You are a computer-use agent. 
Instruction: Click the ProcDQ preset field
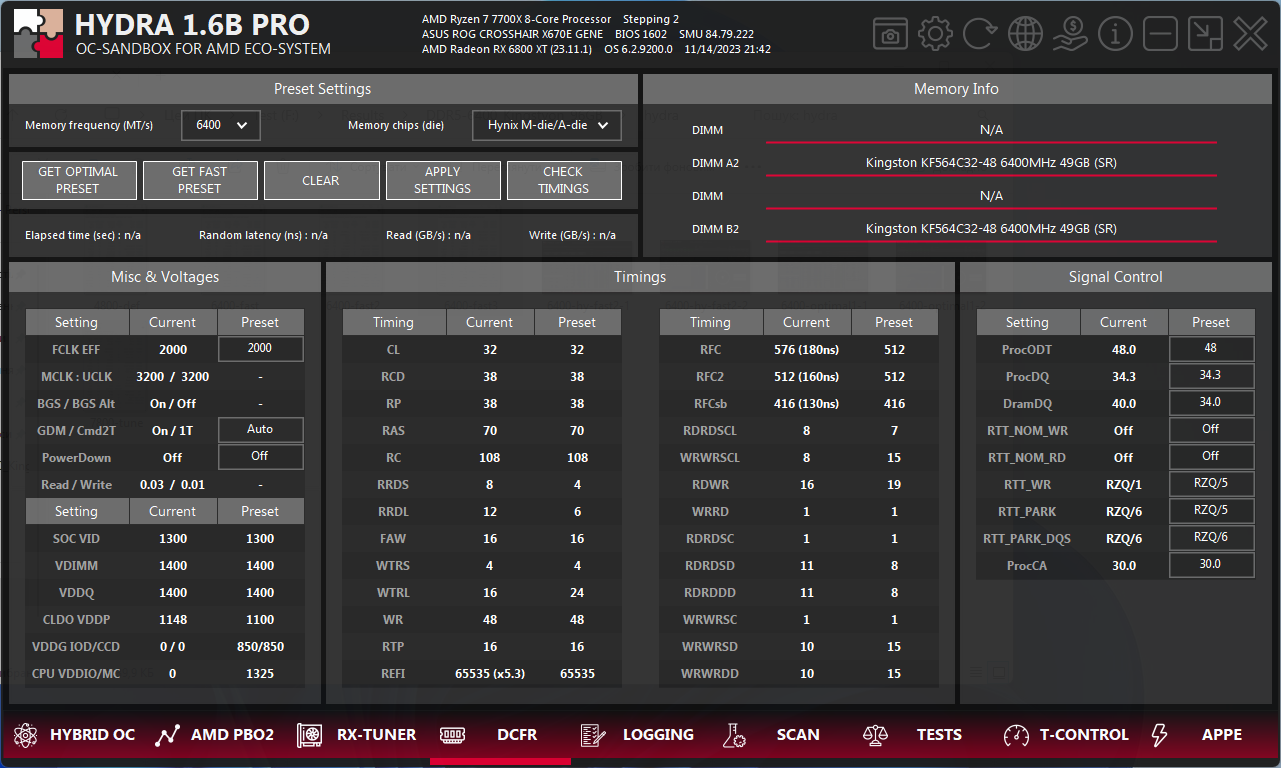[x=1211, y=376]
